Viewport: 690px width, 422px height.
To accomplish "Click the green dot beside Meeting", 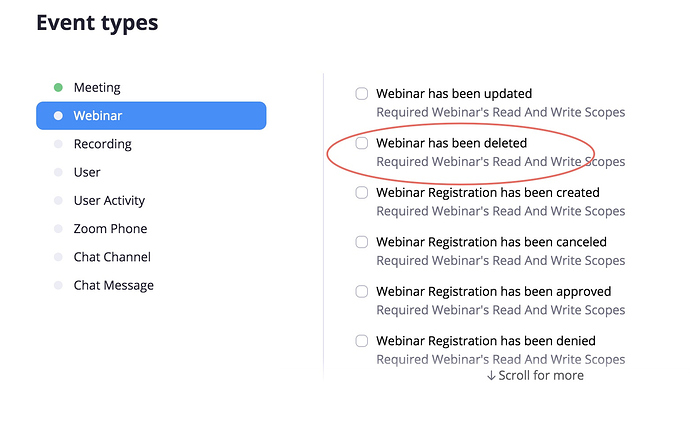I will (58, 88).
